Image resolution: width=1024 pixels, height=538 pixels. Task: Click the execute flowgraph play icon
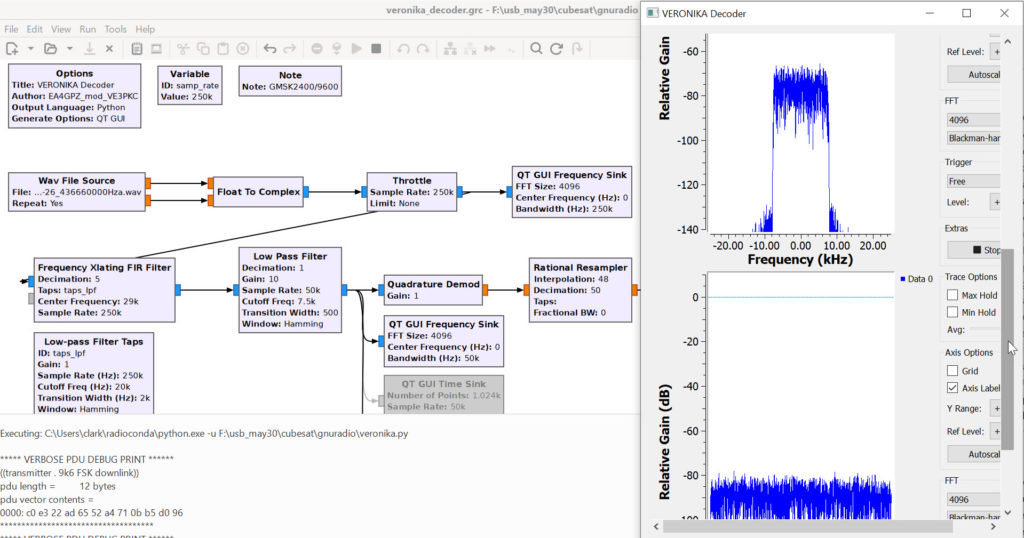(356, 48)
